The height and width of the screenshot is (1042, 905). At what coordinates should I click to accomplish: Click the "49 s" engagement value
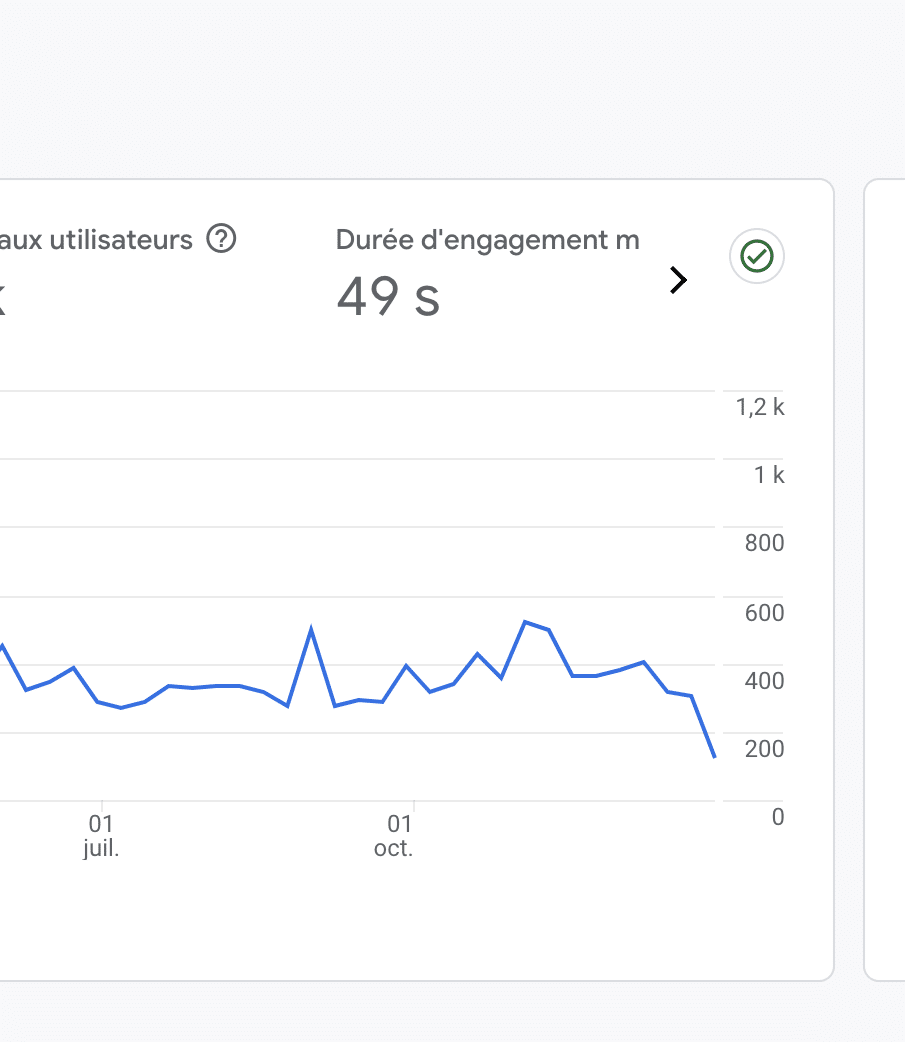pos(388,297)
